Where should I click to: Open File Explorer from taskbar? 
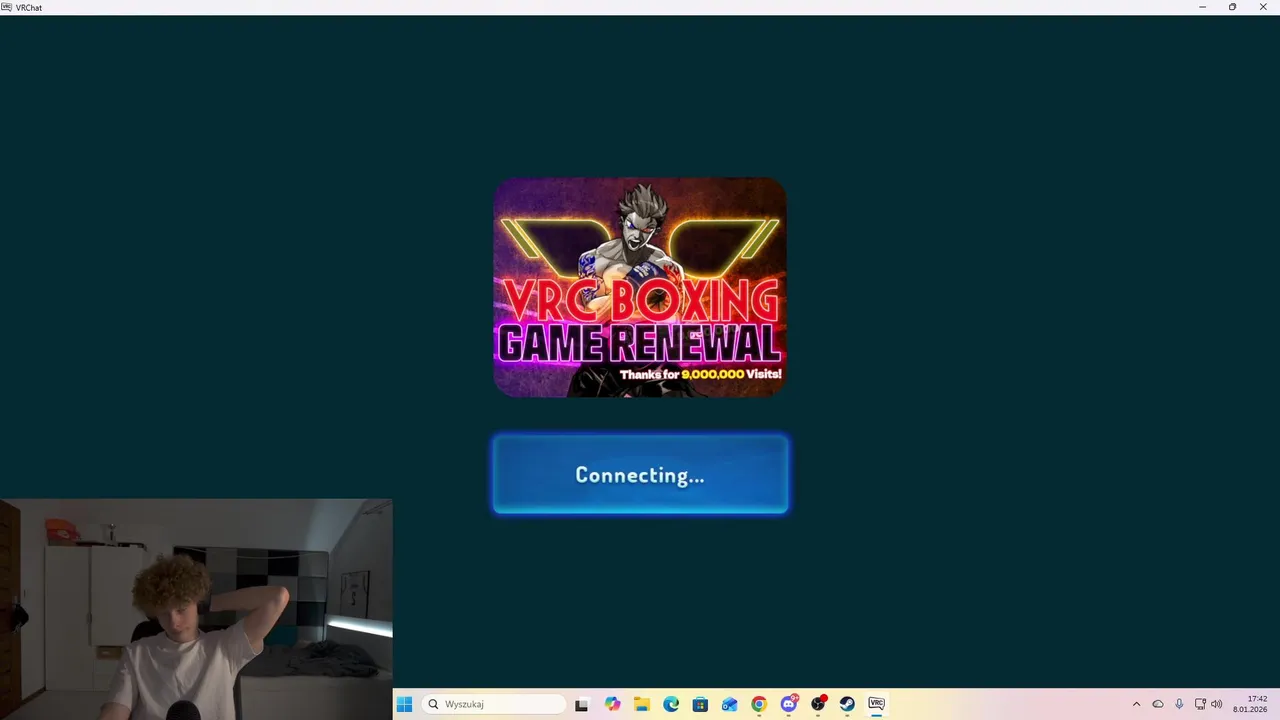point(641,704)
